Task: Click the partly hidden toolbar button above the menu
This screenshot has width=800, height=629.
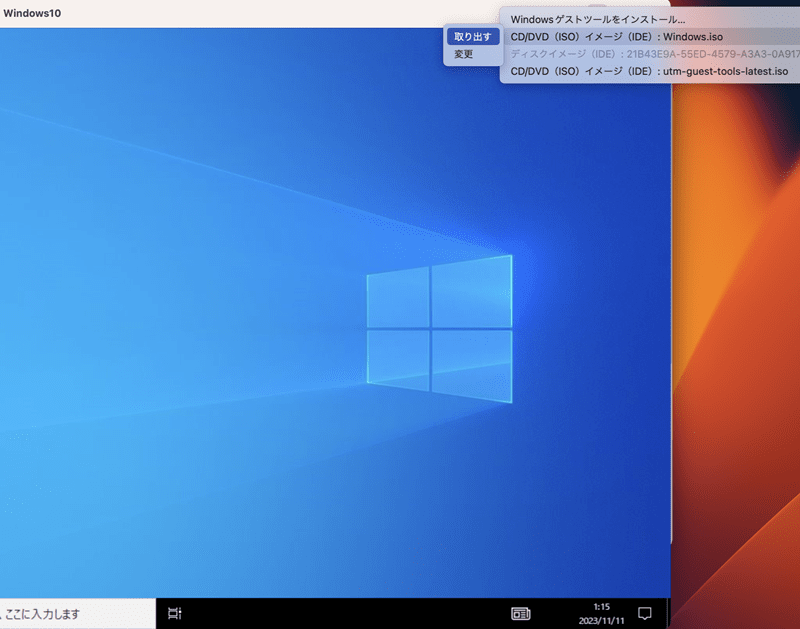Action: [596, 7]
